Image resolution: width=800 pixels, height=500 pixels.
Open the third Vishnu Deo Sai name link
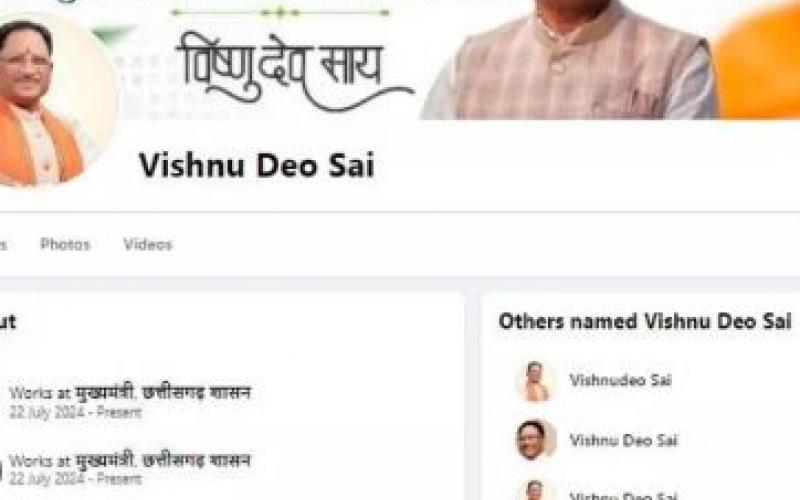(x=623, y=495)
